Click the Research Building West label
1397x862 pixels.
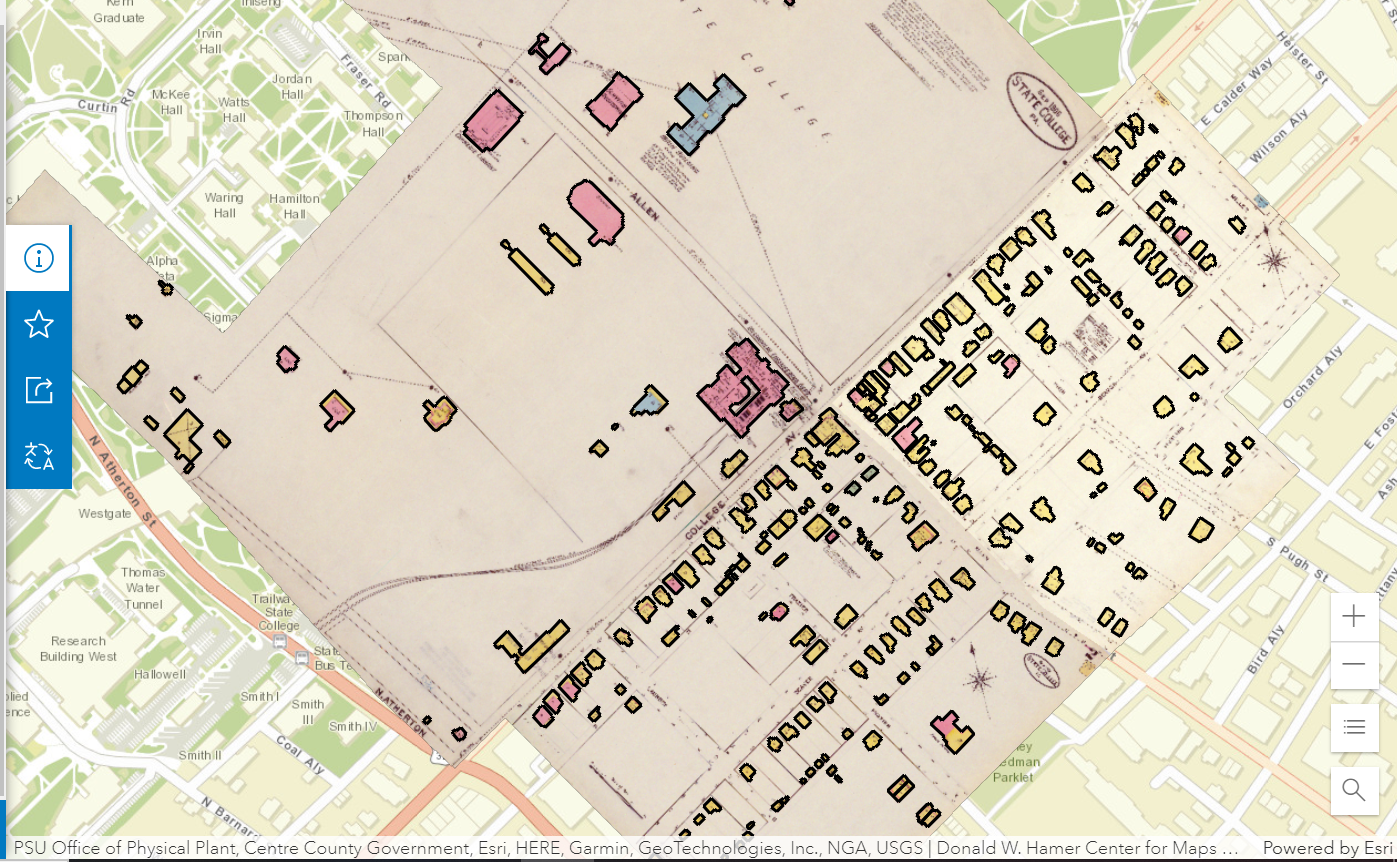pyautogui.click(x=78, y=649)
